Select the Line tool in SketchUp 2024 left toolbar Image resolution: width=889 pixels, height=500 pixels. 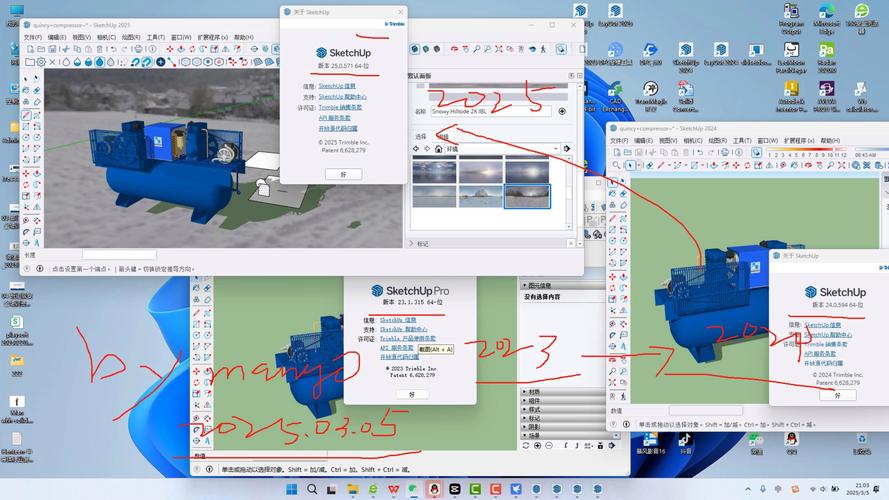coord(612,218)
